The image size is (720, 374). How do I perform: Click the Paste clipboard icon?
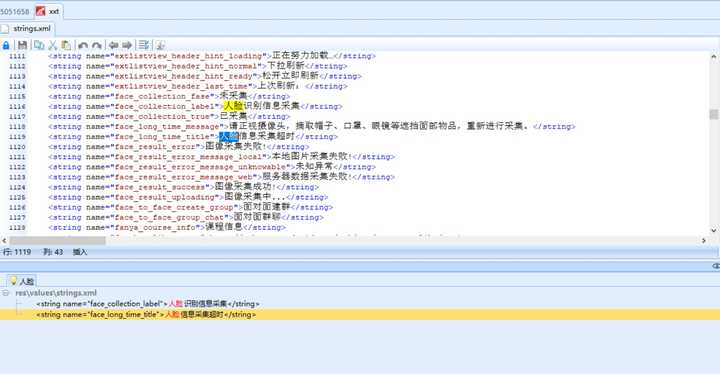click(66, 45)
